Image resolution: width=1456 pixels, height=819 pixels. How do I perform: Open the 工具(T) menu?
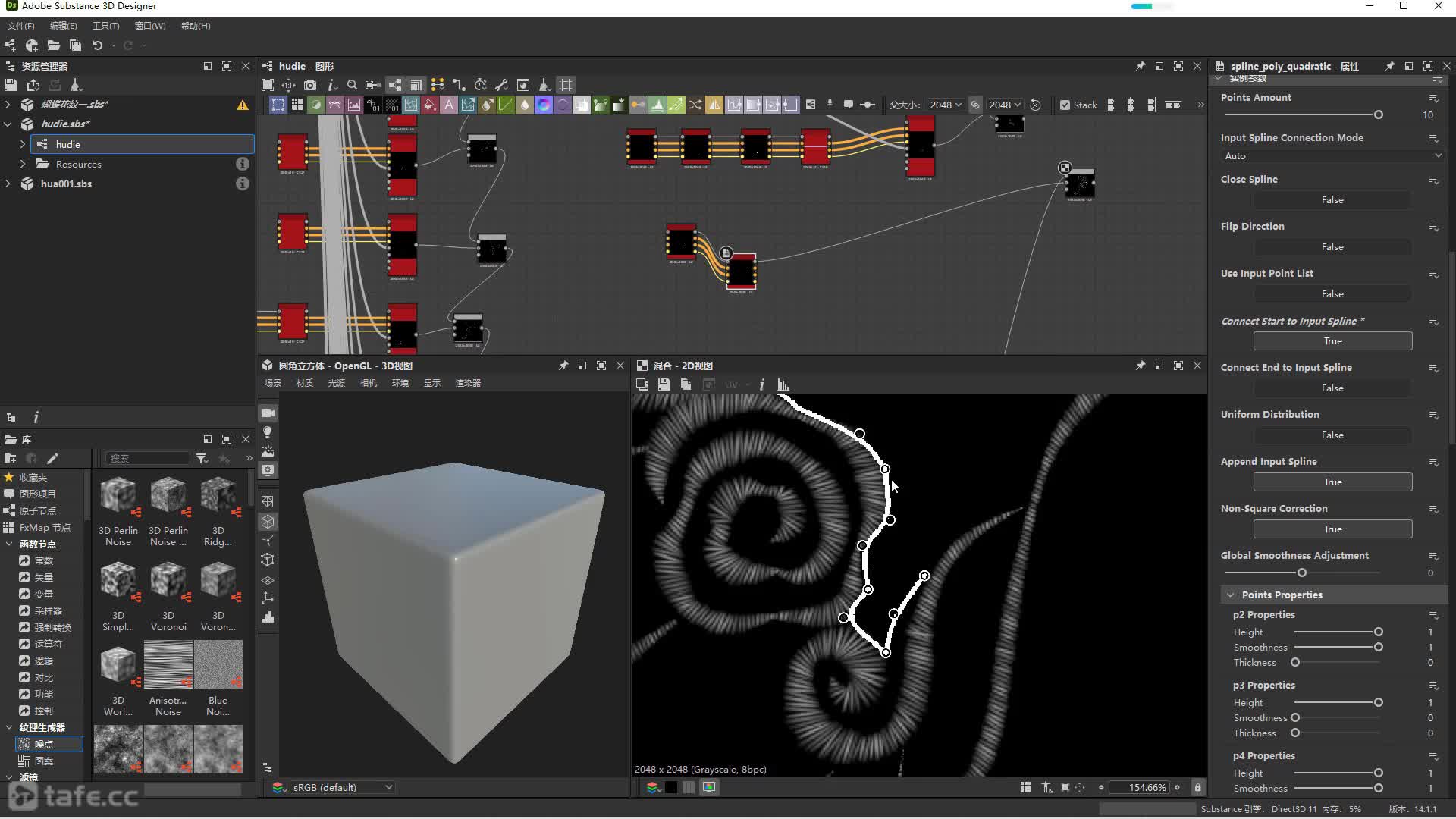105,26
